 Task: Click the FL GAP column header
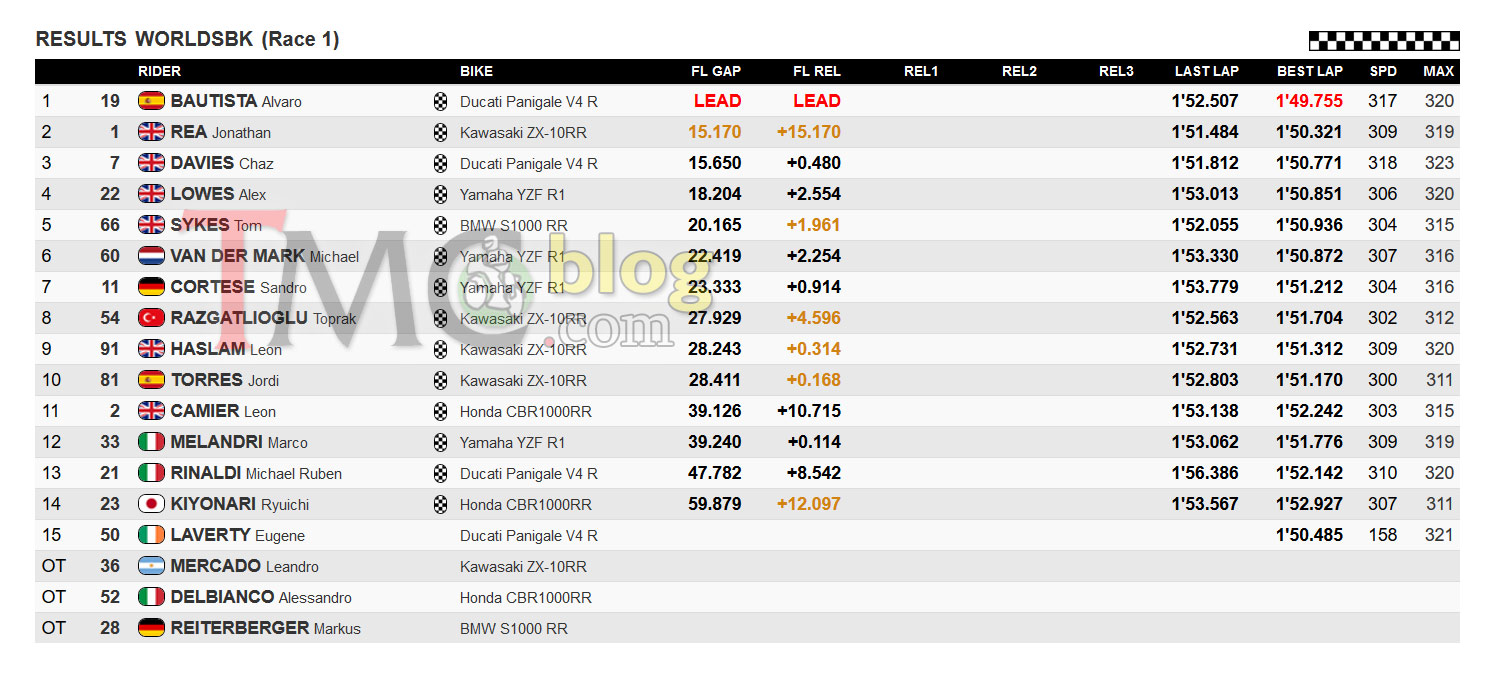[x=716, y=71]
